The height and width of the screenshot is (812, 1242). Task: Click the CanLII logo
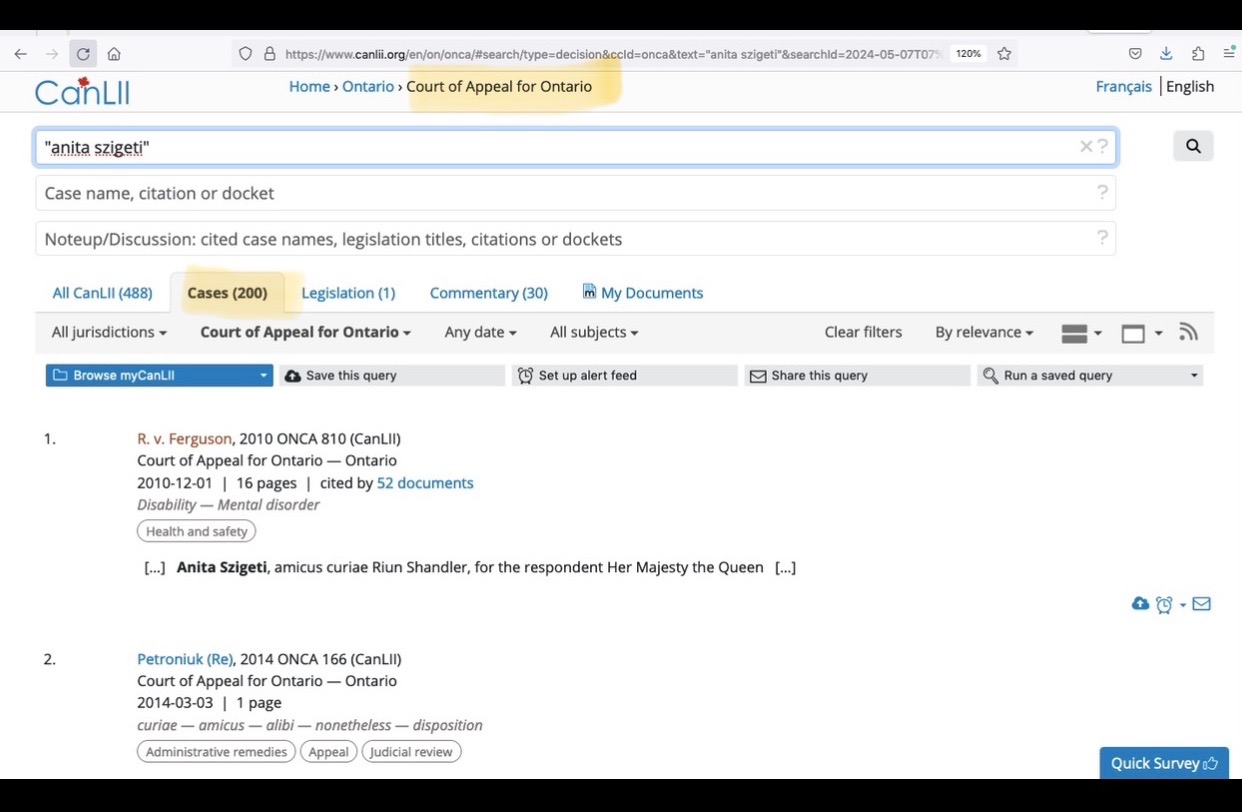tap(82, 91)
